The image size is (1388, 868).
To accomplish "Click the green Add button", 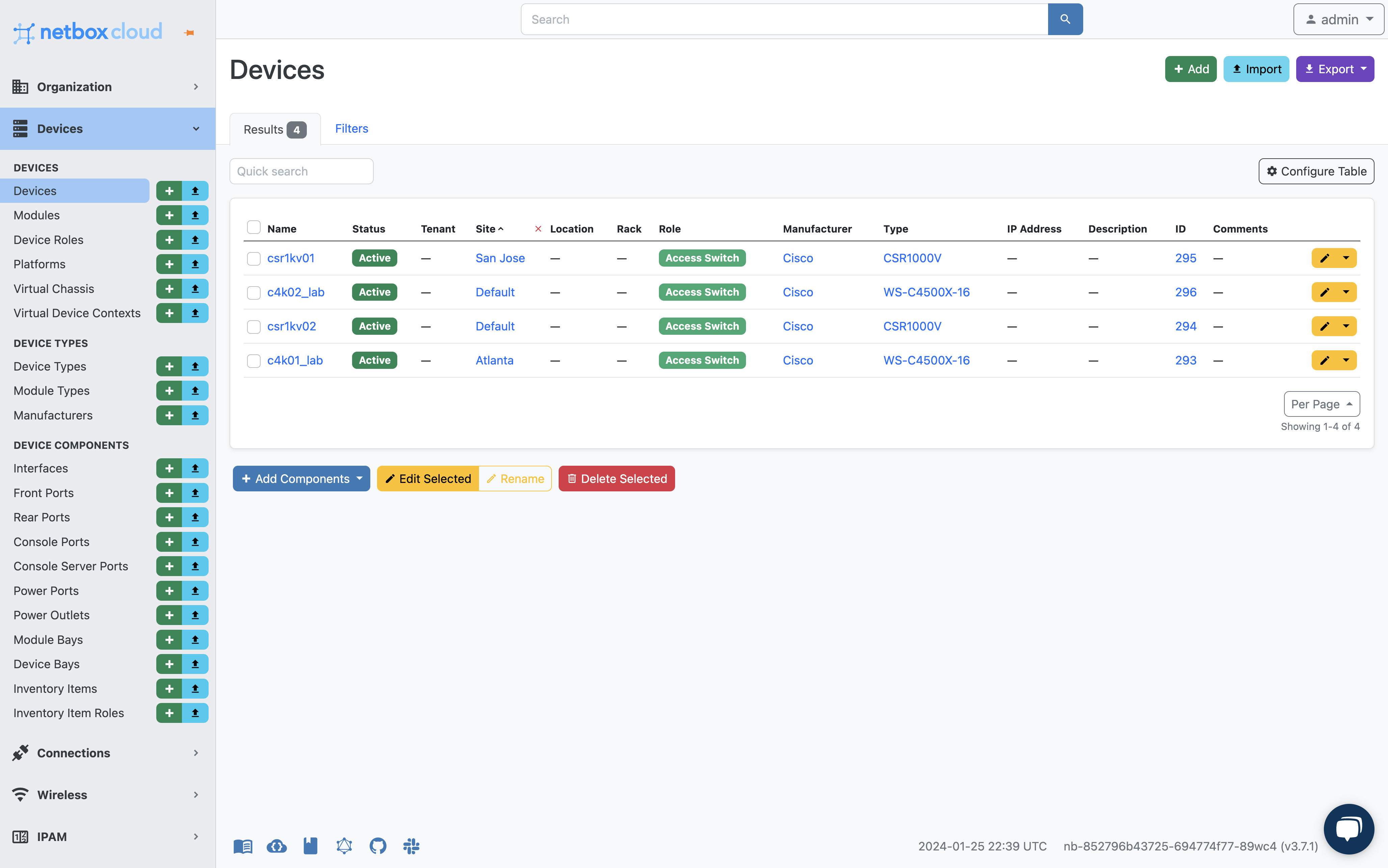I will click(1191, 69).
